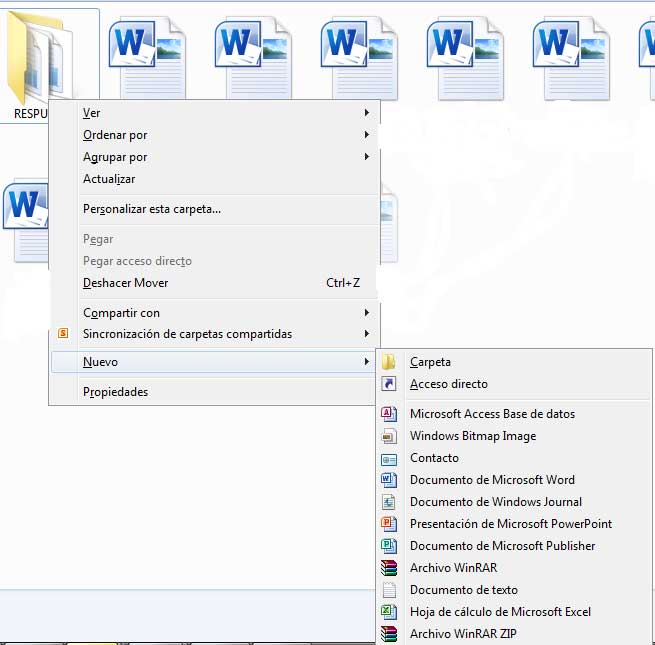Click the Archivo WinRAR books icon
Image resolution: width=655 pixels, height=645 pixels.
388,568
